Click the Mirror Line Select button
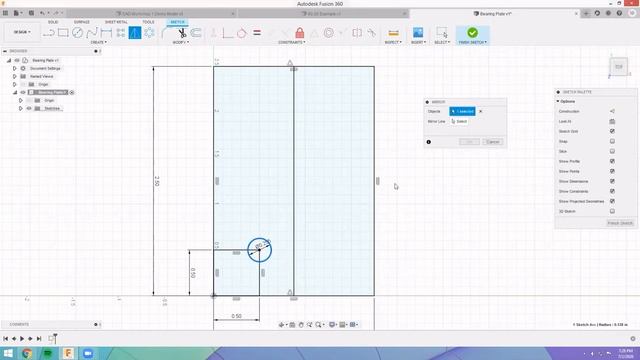 pyautogui.click(x=459, y=121)
